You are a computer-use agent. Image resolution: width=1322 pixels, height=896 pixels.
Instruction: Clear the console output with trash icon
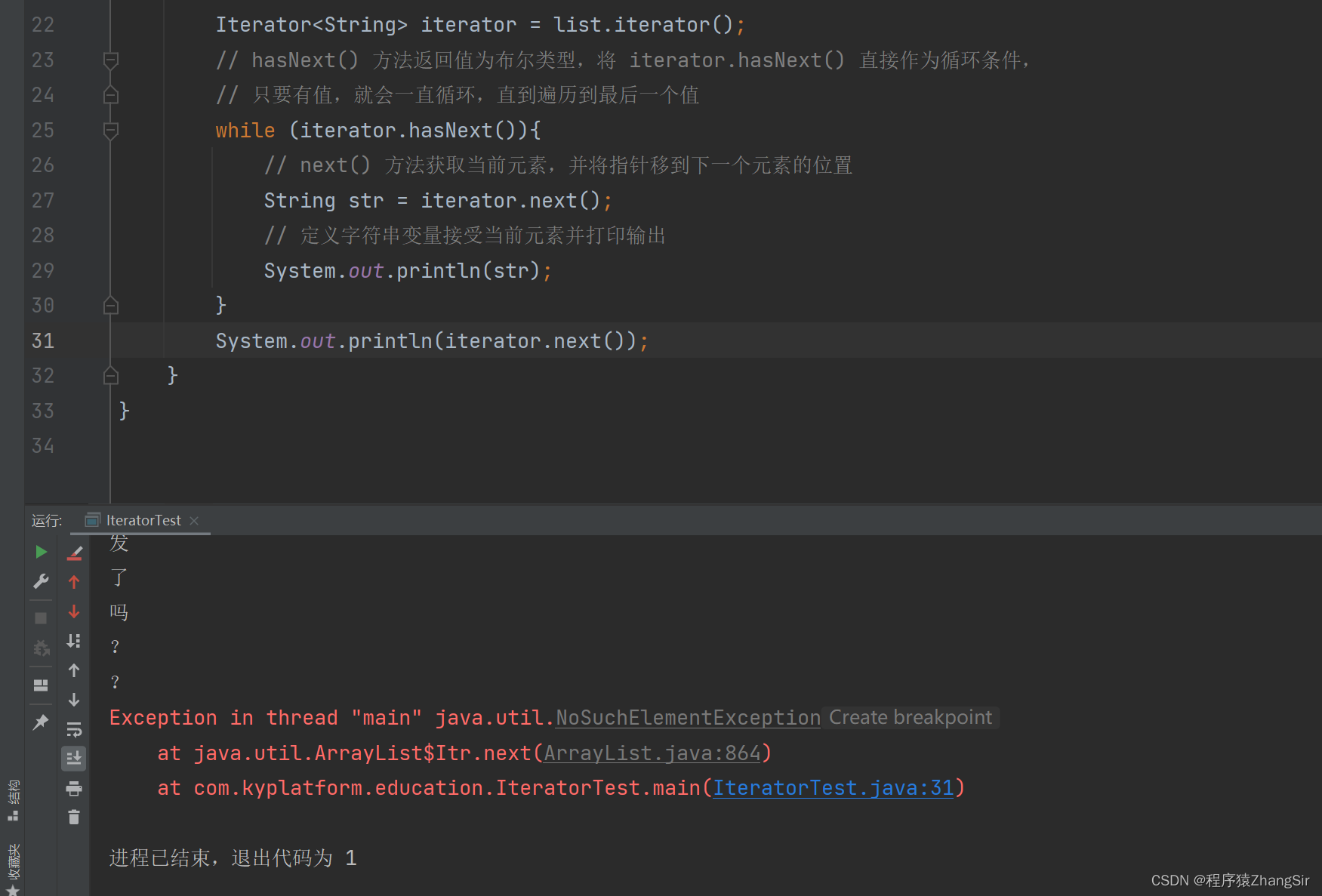pos(74,817)
